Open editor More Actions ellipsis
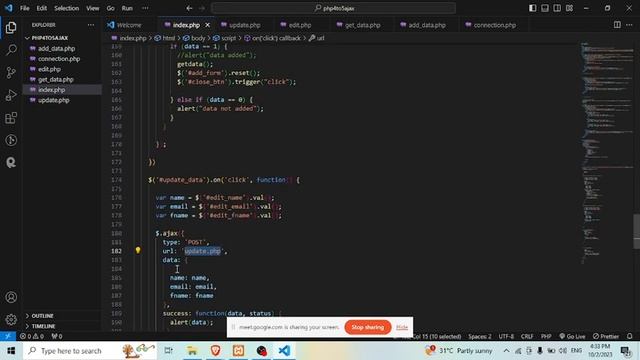 click(629, 25)
